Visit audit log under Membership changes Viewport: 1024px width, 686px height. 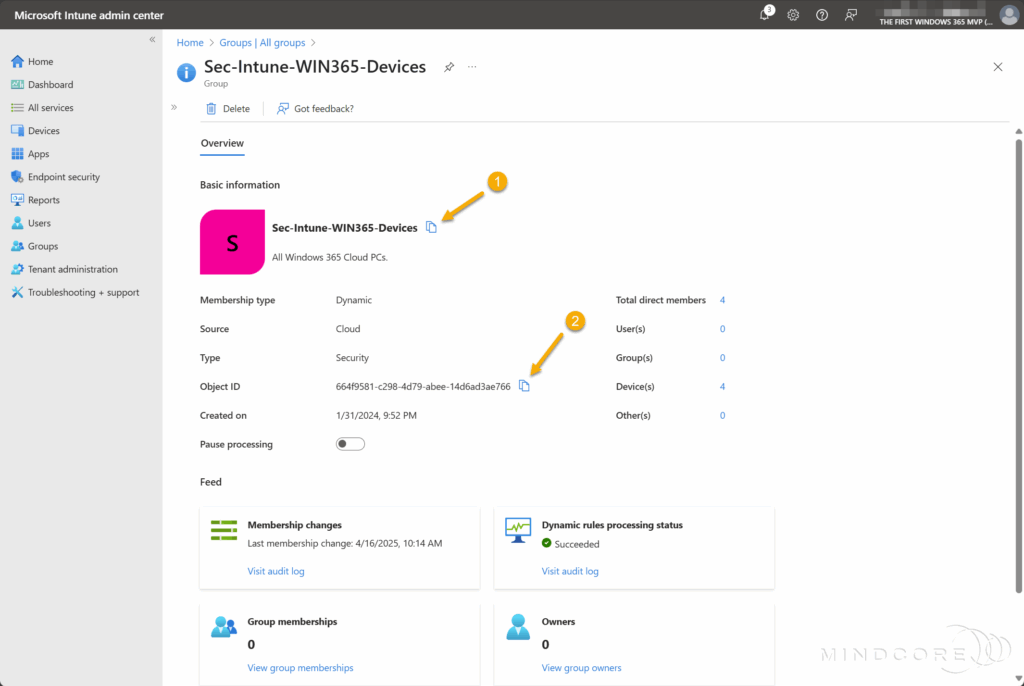pos(276,571)
